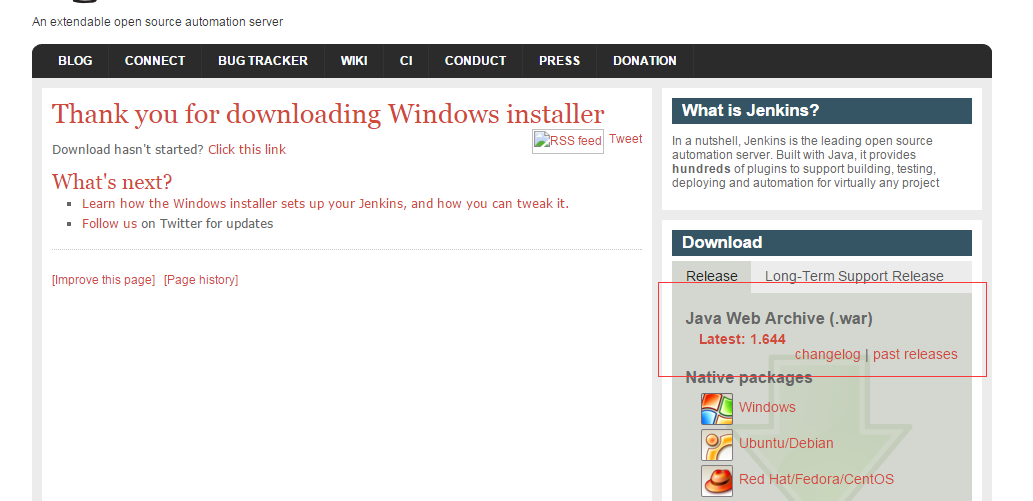Open the BLOG menu item
This screenshot has height=501, width=1033.
(75, 61)
